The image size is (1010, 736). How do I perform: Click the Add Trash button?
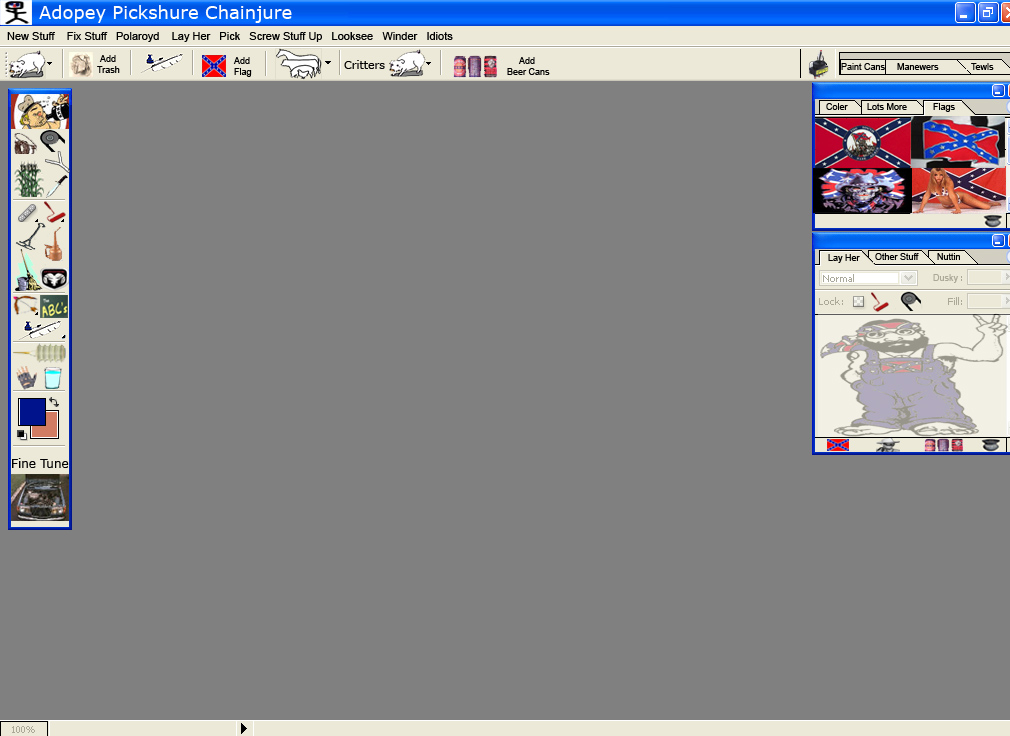pos(95,64)
